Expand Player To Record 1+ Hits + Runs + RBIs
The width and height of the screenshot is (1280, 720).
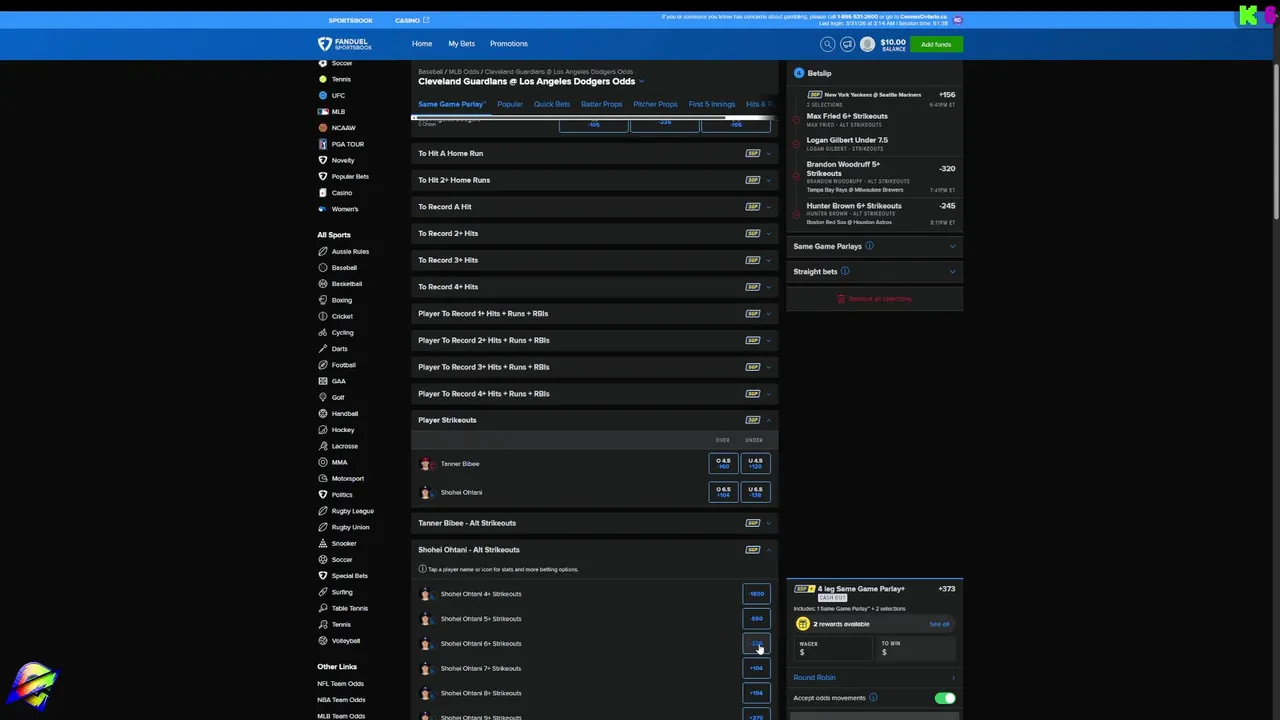click(595, 313)
